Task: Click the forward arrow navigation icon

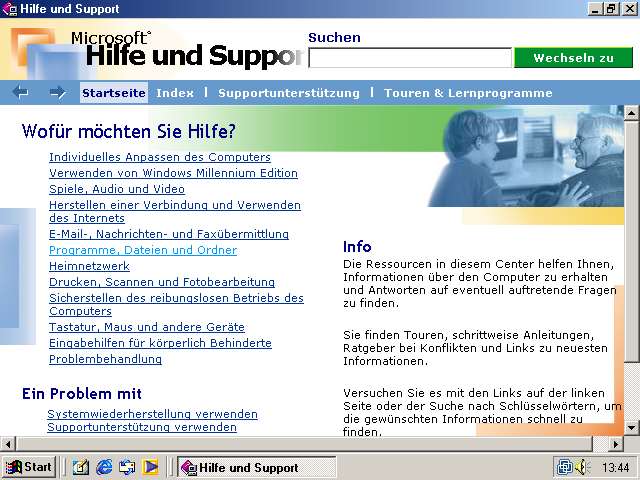Action: pyautogui.click(x=57, y=93)
